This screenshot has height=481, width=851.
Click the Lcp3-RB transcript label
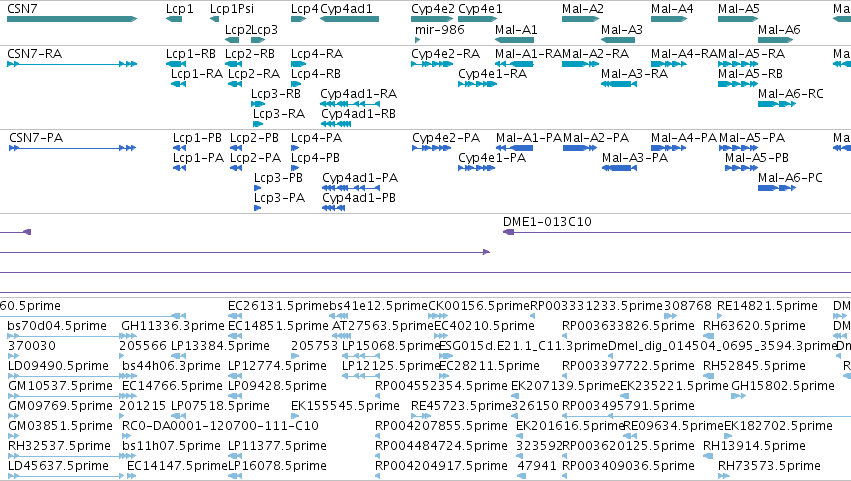pos(276,94)
